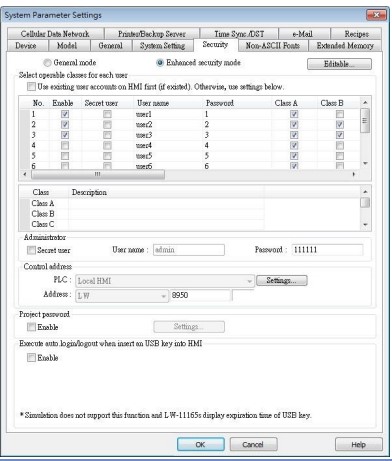This screenshot has width=392, height=461.
Task: Toggle Class B for user2
Action: [340, 125]
